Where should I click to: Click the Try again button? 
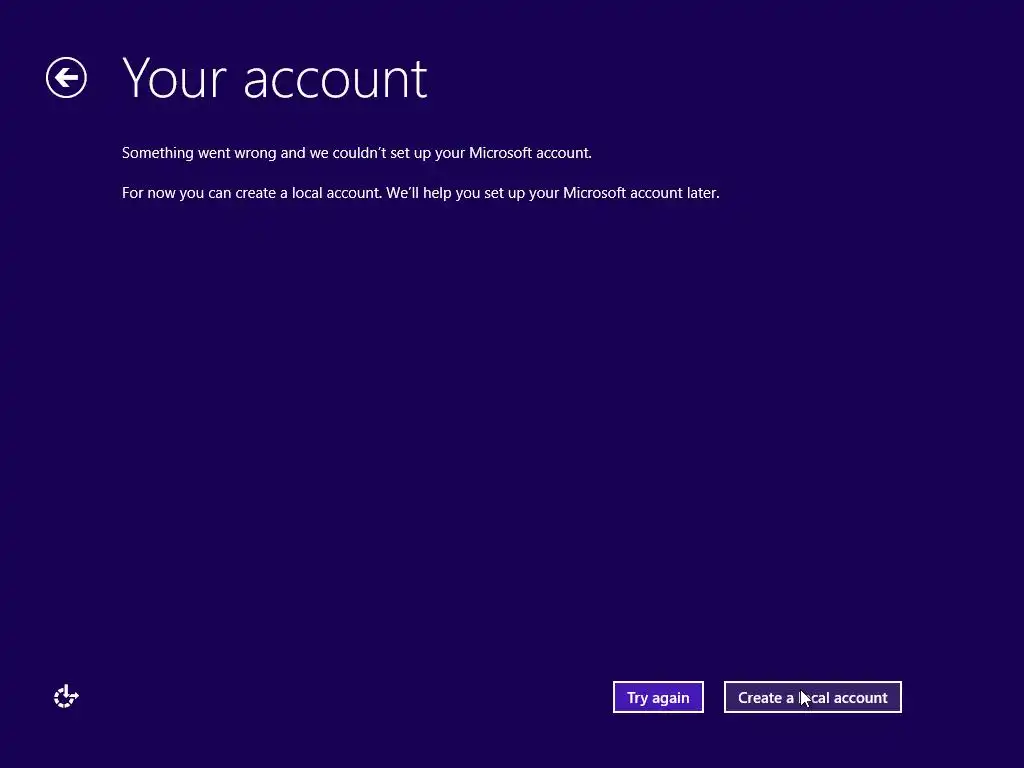[658, 697]
